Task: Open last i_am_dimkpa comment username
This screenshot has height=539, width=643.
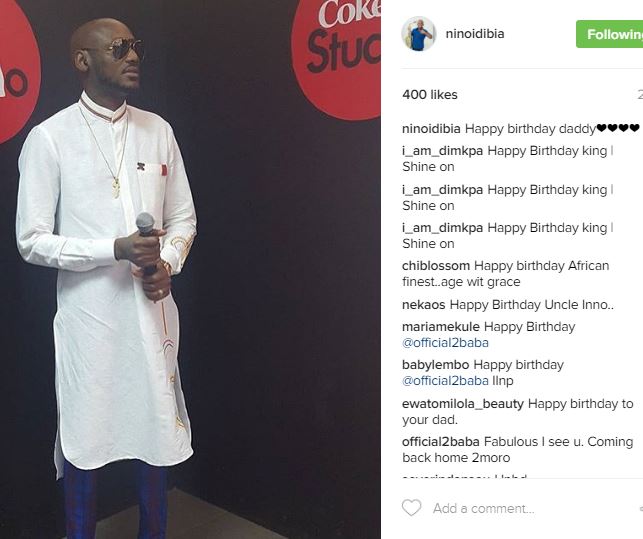Action: click(442, 228)
